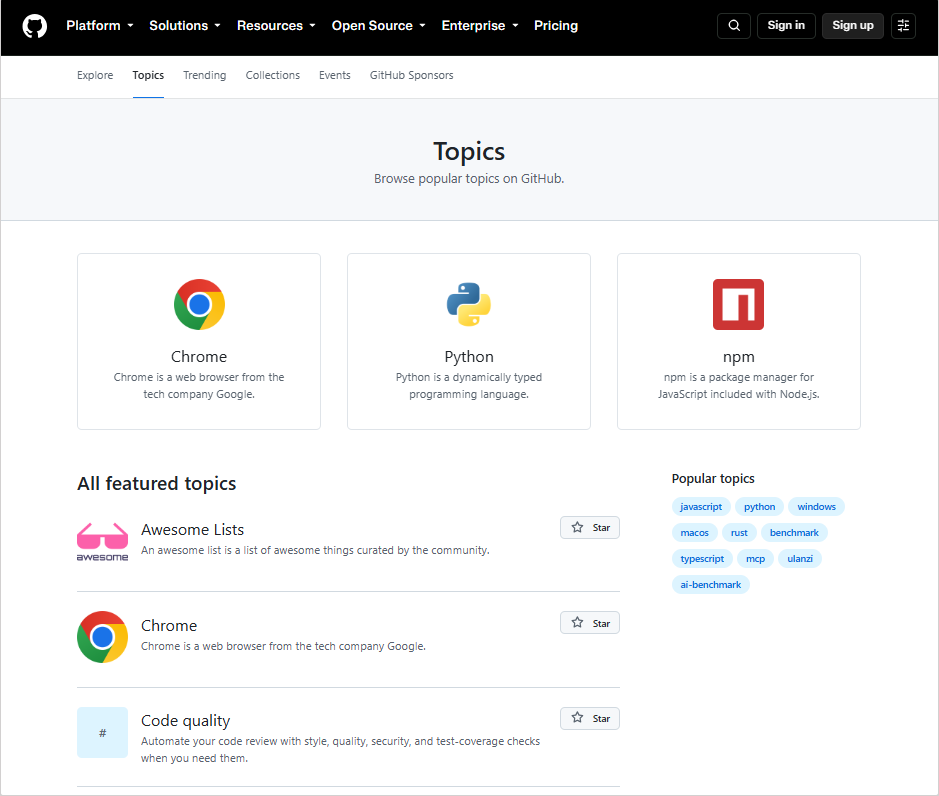Star the Code quality topic

(x=590, y=718)
